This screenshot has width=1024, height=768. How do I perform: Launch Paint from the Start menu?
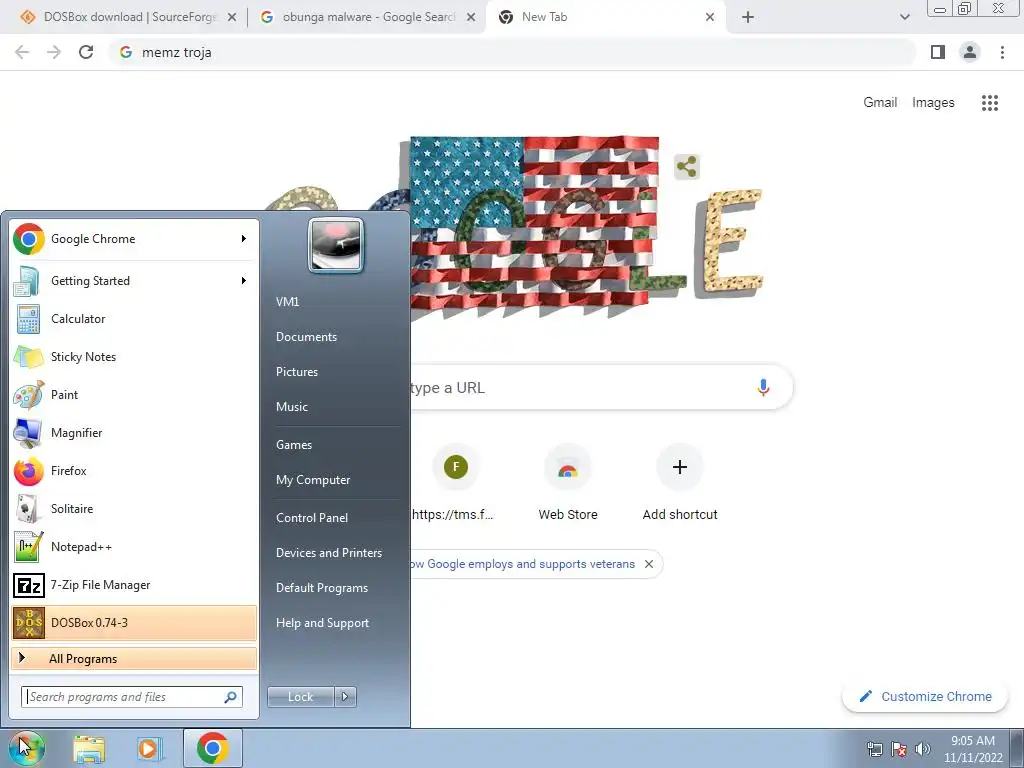click(134, 394)
